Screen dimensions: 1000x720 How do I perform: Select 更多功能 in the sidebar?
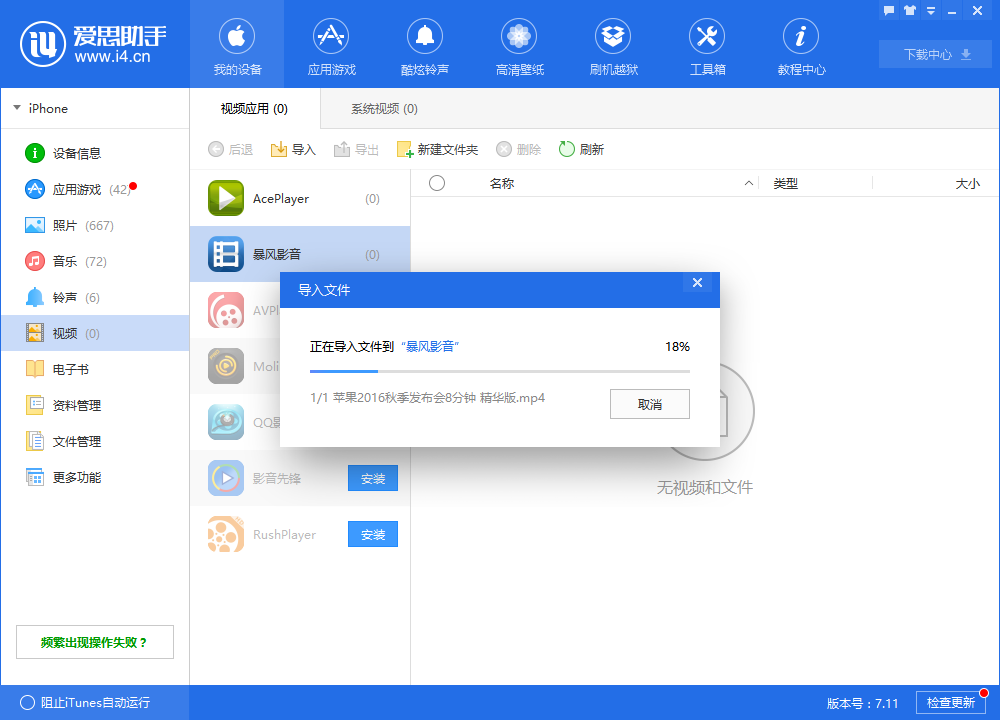pos(96,477)
